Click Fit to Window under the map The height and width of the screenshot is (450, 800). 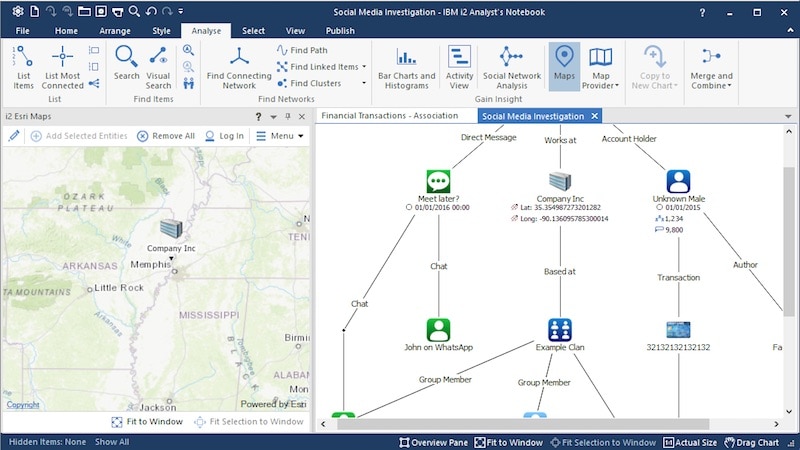tap(147, 421)
